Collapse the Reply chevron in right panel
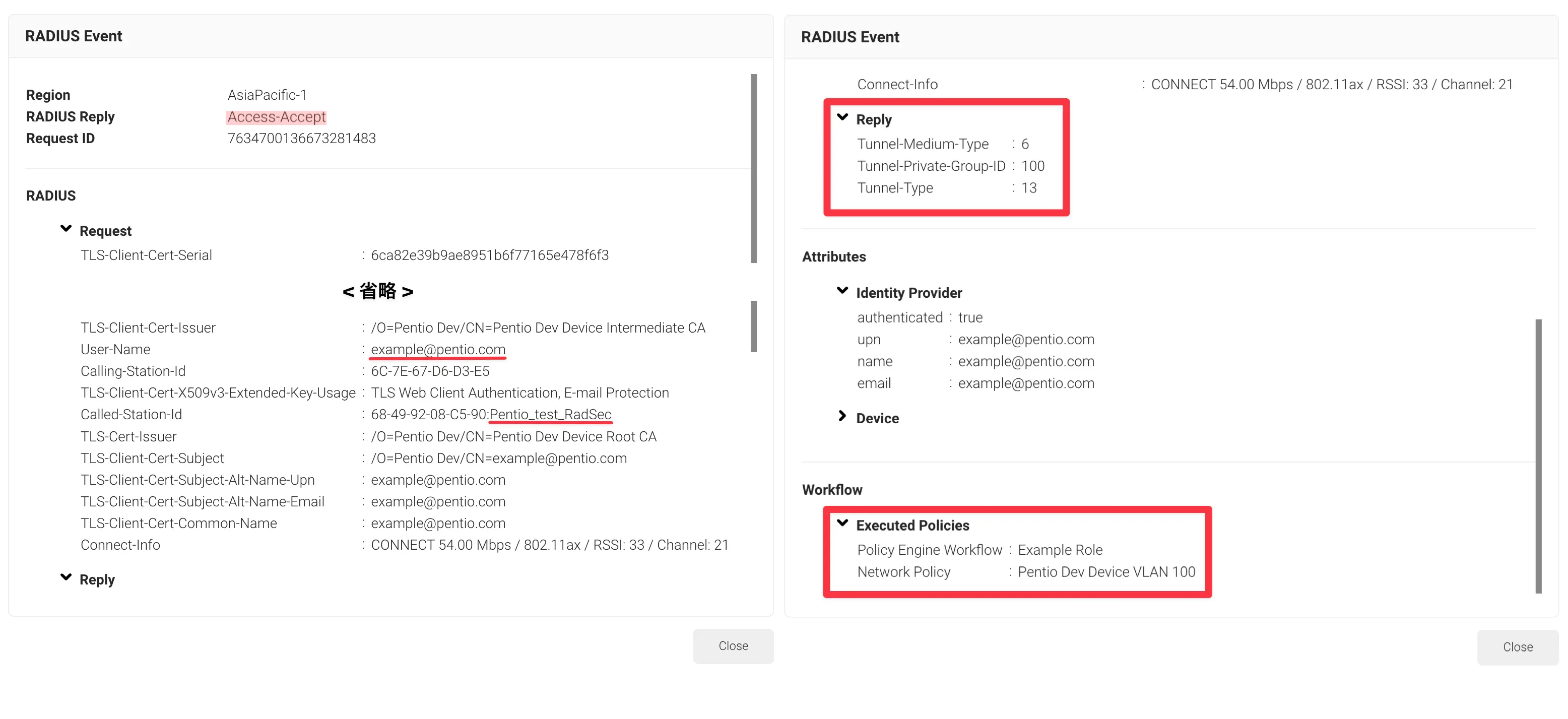Viewport: 1568px width, 719px height. (x=842, y=117)
